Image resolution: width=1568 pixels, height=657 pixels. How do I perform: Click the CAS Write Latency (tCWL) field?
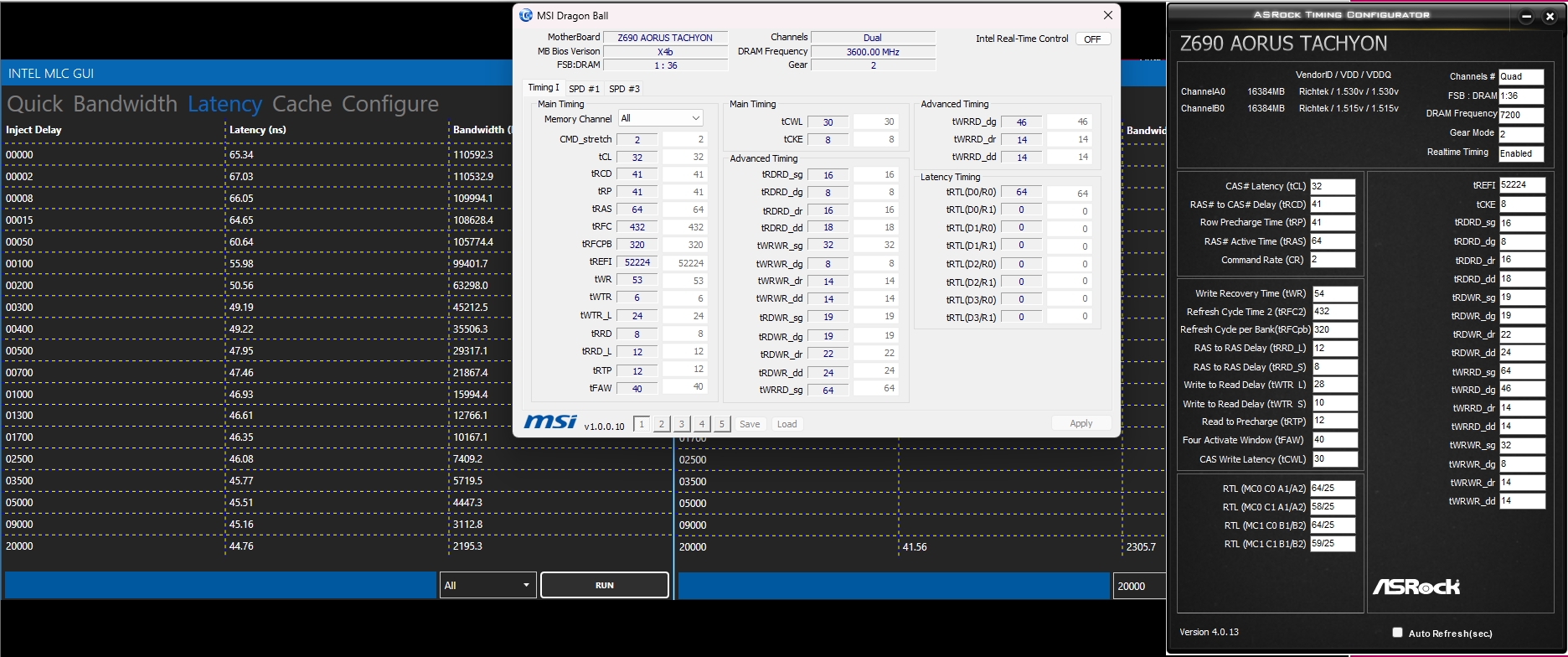point(1334,459)
